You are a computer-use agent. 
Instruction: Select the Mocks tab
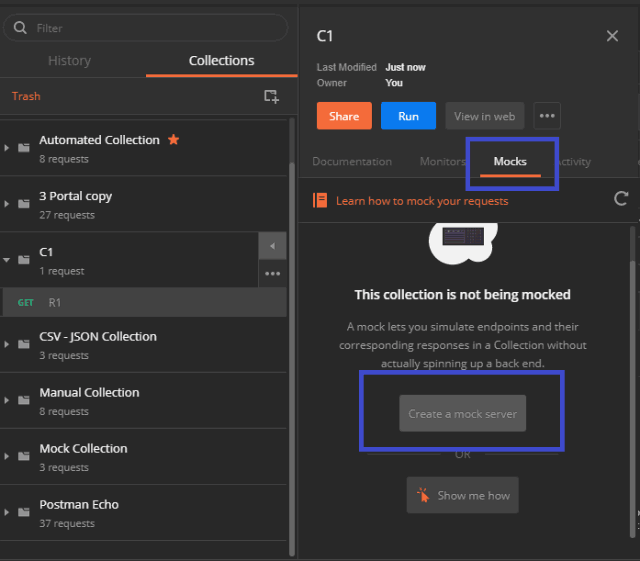point(510,162)
